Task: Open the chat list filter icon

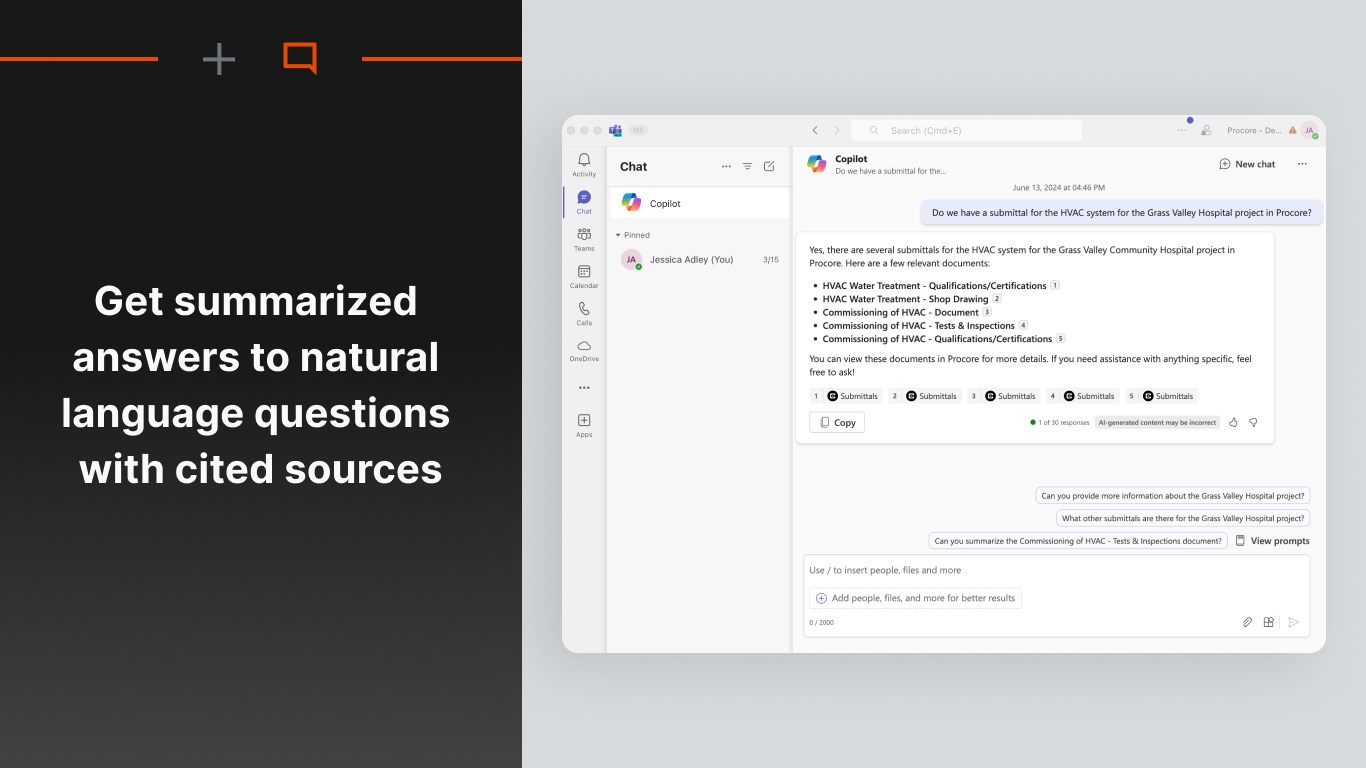Action: (747, 167)
